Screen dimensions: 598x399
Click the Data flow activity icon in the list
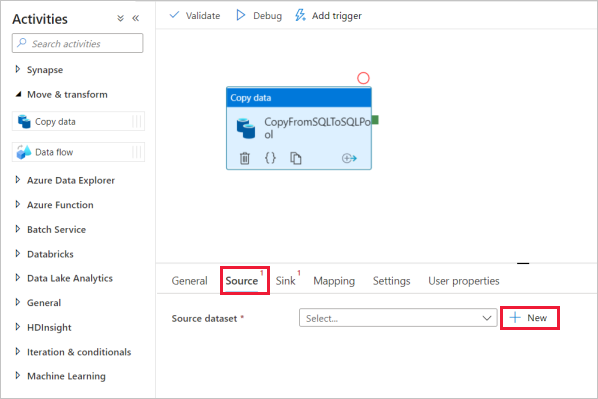[24, 152]
